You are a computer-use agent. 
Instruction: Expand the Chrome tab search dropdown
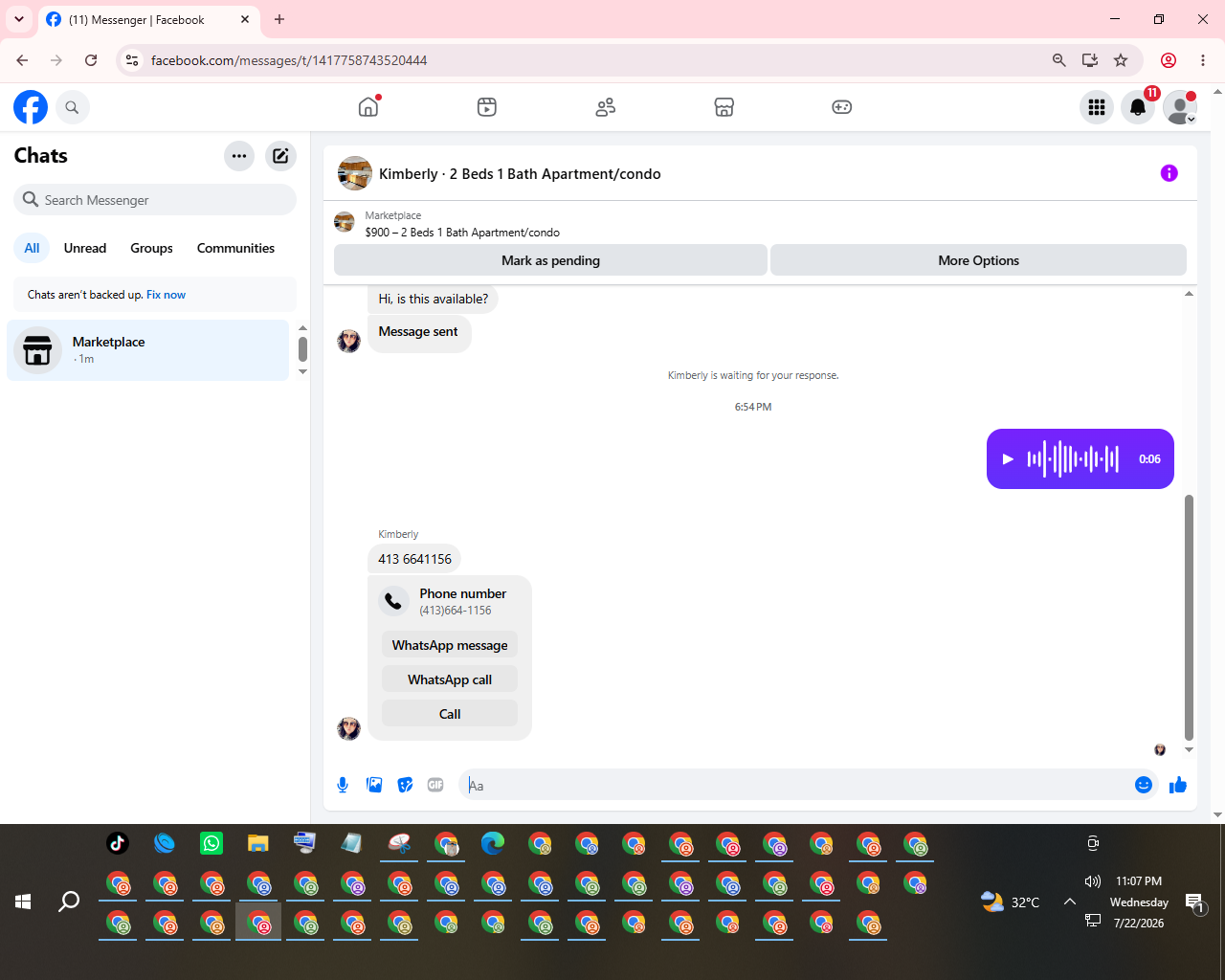click(x=19, y=19)
